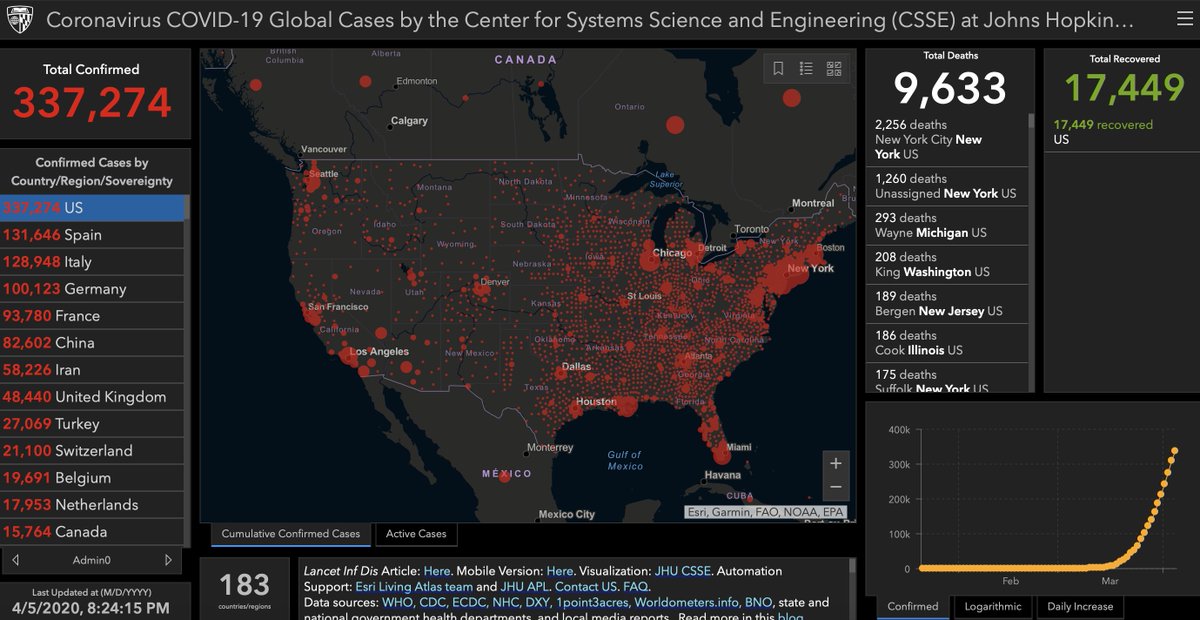Click the Johns Hopkins shield logo
Screen dimensions: 1200x620
pyautogui.click(x=20, y=19)
